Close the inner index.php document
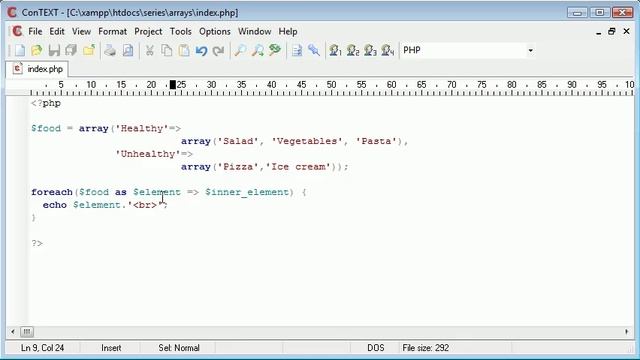This screenshot has width=640, height=360. (627, 31)
